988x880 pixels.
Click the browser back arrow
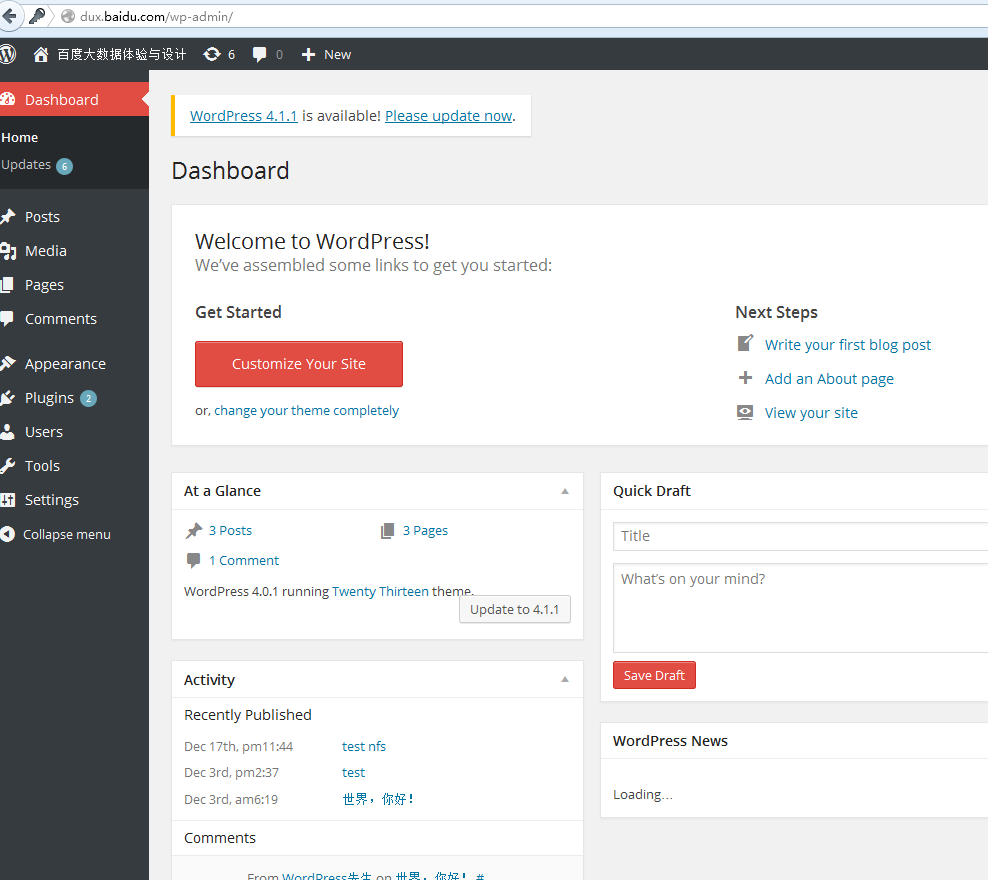pos(9,16)
